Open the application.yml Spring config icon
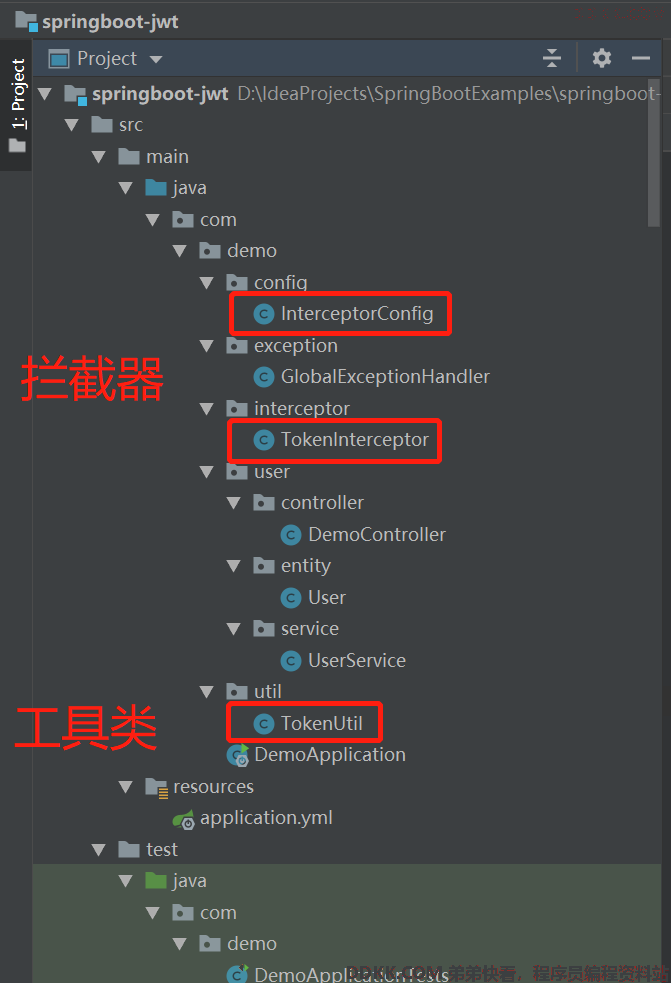Image resolution: width=671 pixels, height=983 pixels. coord(184,819)
